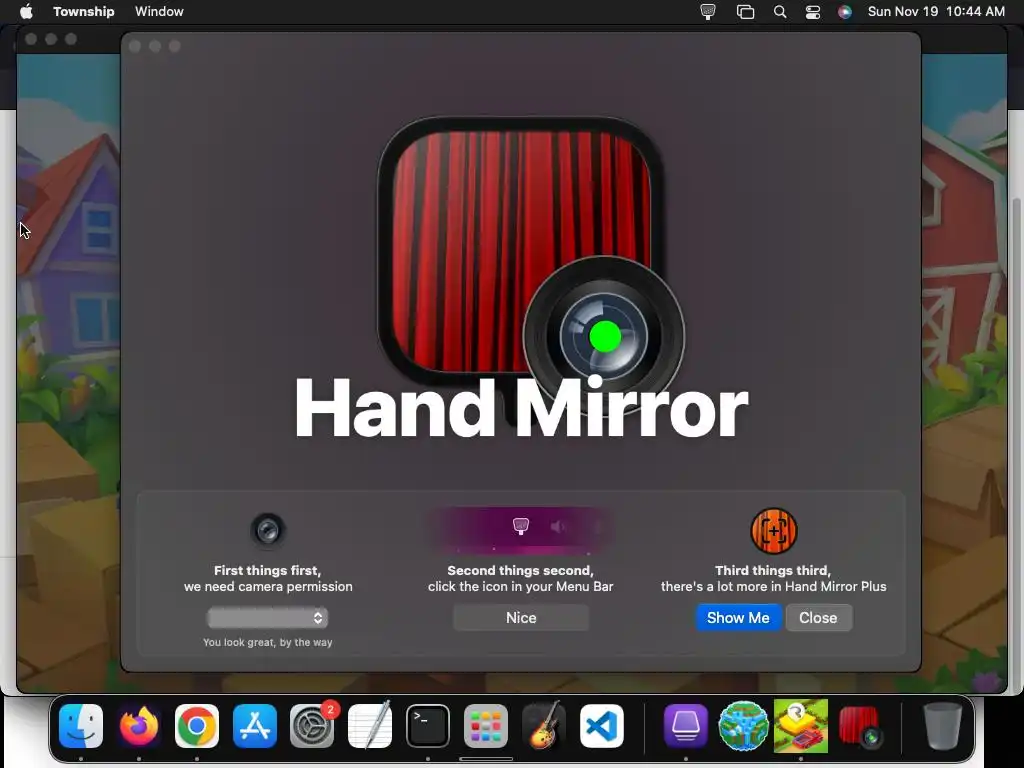The width and height of the screenshot is (1024, 768).
Task: Launch Firefox from the Dock
Action: tap(138, 726)
